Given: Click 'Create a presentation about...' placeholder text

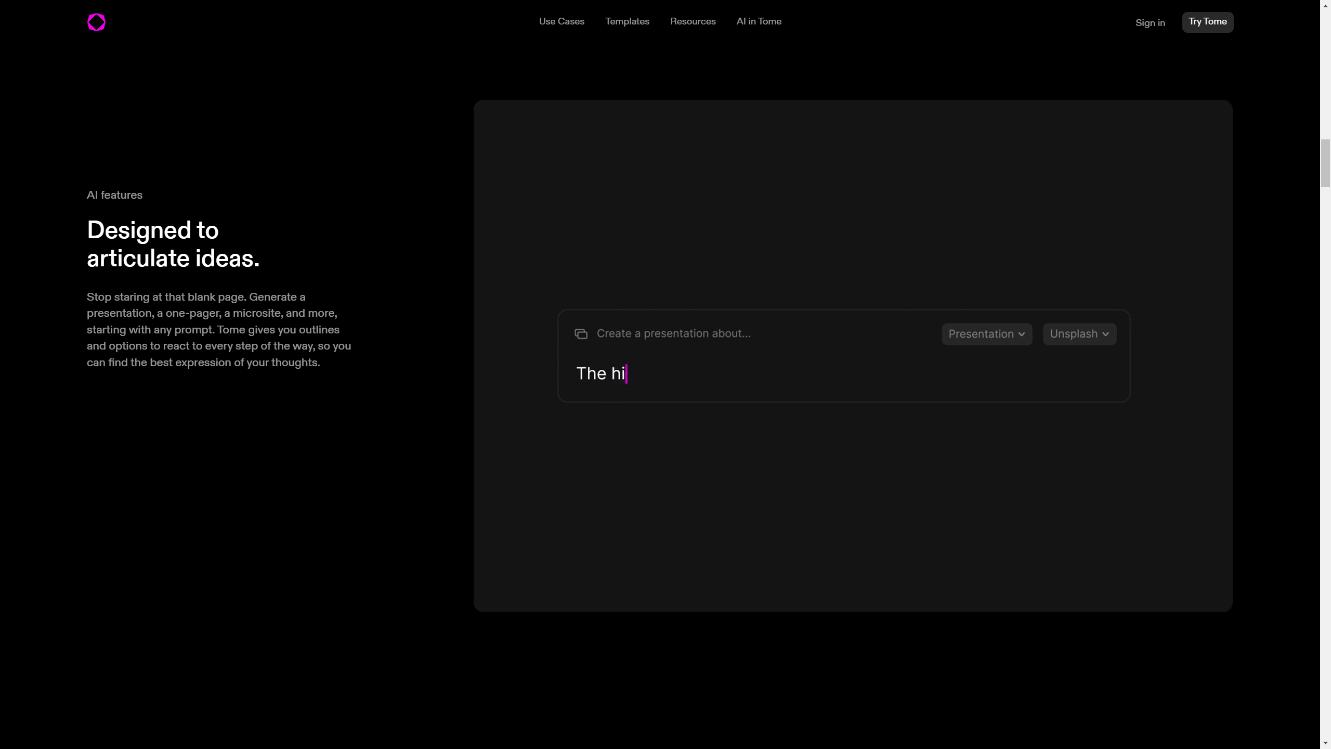Looking at the screenshot, I should coord(673,334).
